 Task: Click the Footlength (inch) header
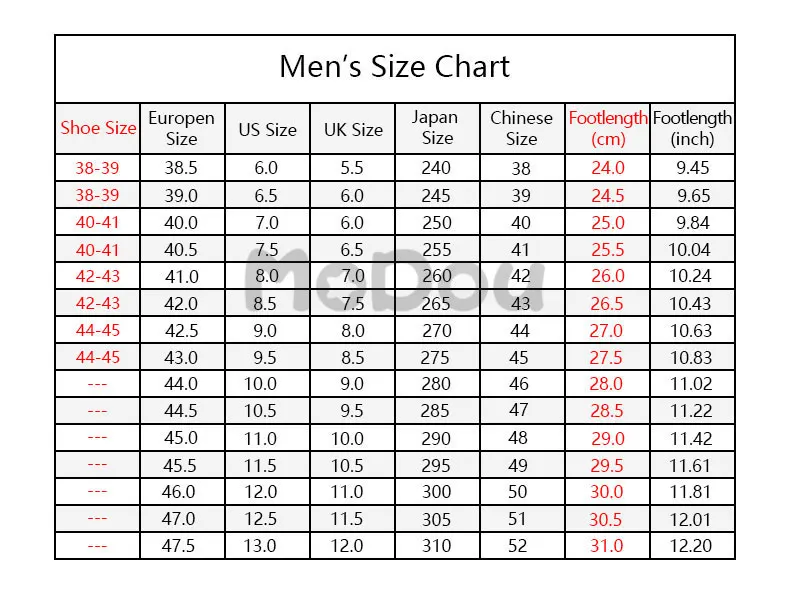692,128
